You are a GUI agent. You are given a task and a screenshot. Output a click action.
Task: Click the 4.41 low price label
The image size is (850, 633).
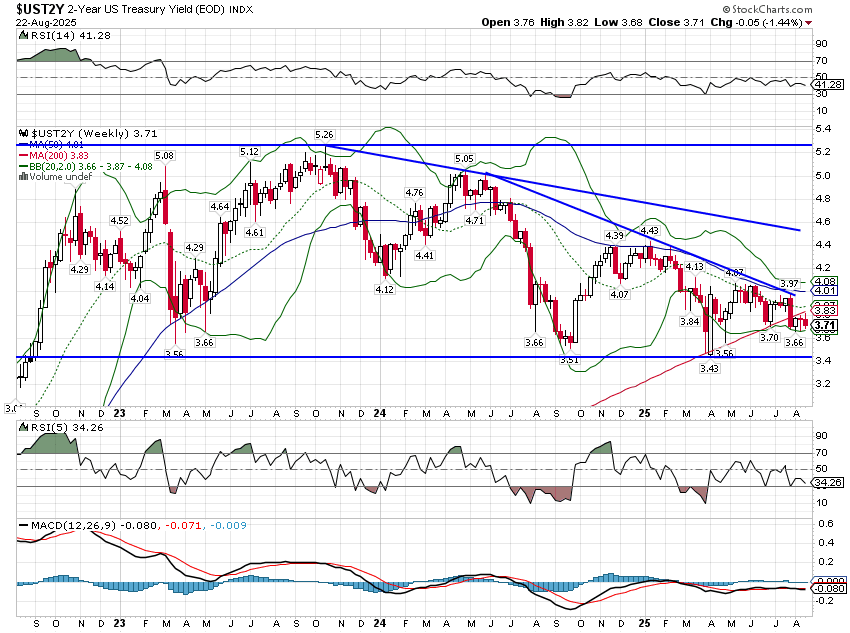(424, 255)
